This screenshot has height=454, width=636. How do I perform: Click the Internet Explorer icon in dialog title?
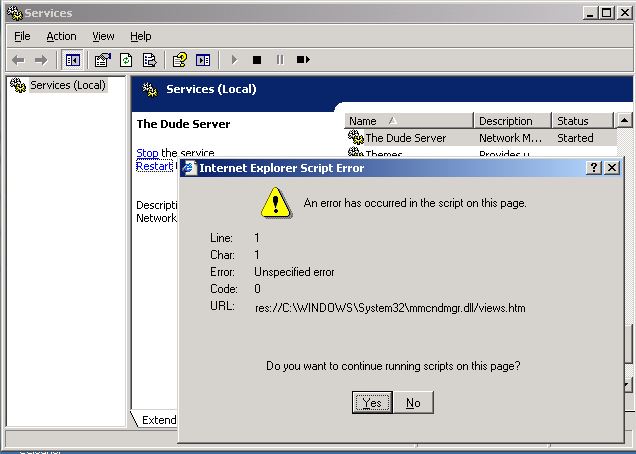189,168
